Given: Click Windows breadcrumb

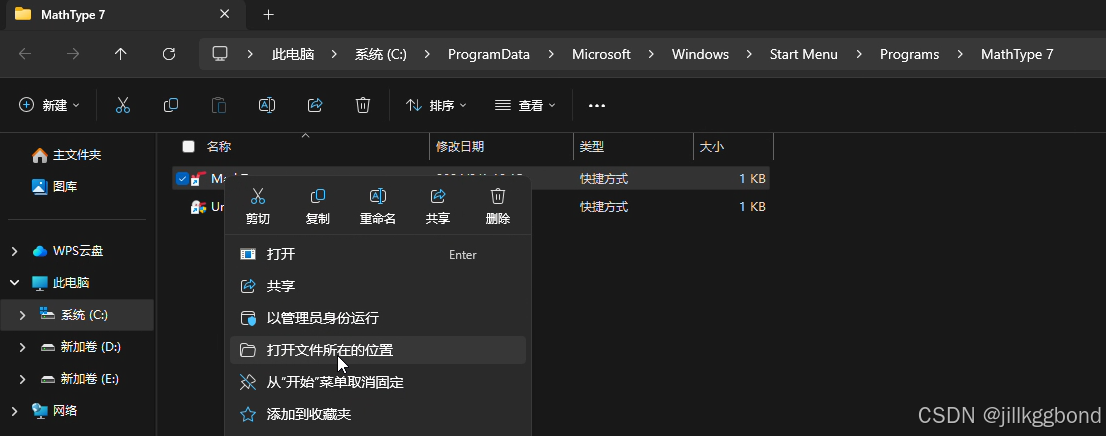Looking at the screenshot, I should coord(700,54).
